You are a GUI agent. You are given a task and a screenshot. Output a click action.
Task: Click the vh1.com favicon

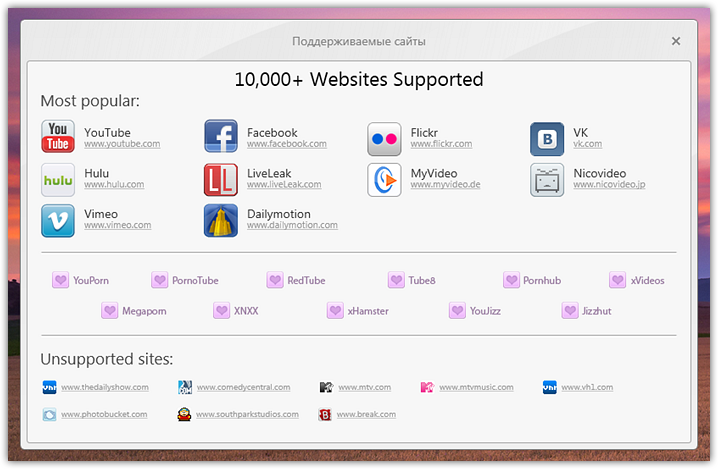tap(549, 387)
